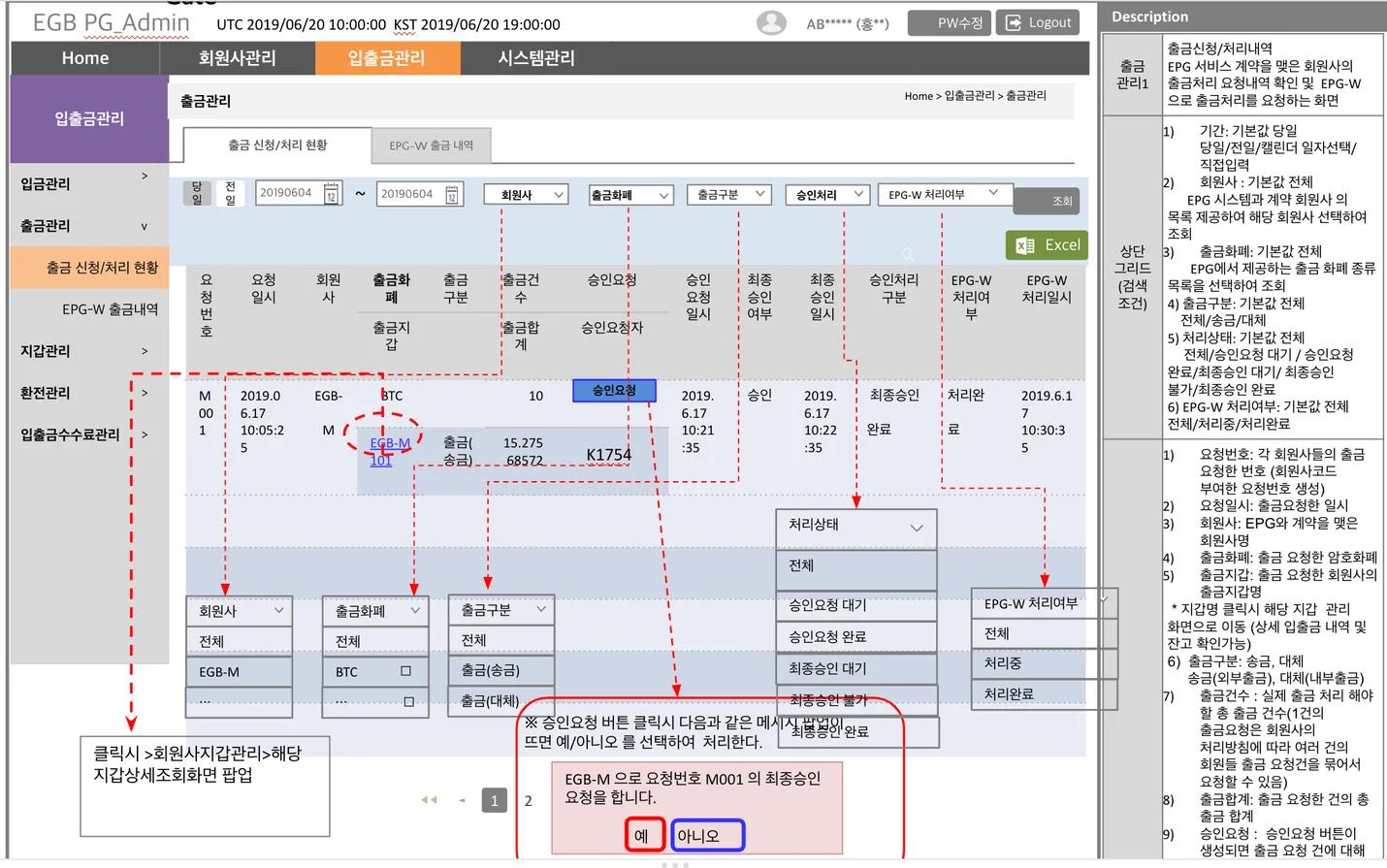Open the 시스템관리 top menu
1387x868 pixels.
tap(536, 58)
